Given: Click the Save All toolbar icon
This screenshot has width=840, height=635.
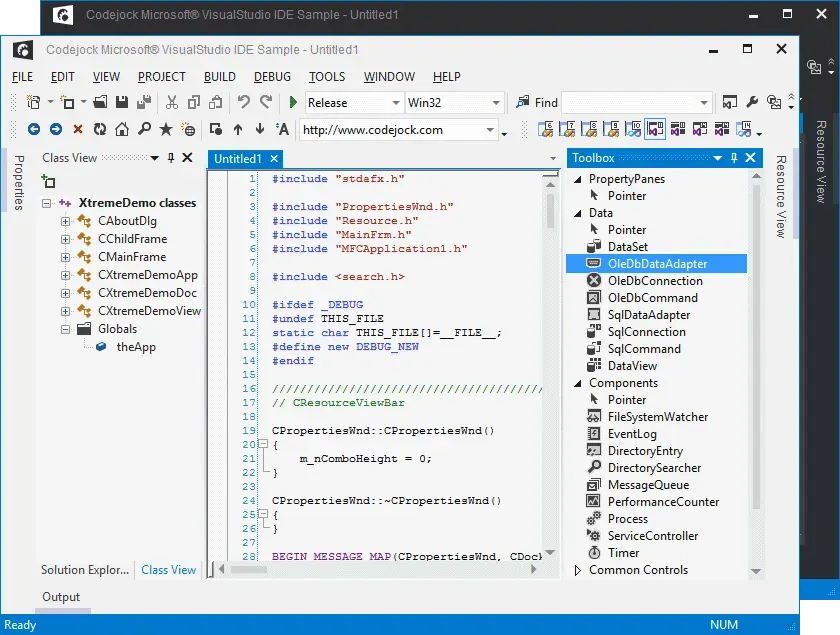Looking at the screenshot, I should coord(144,102).
